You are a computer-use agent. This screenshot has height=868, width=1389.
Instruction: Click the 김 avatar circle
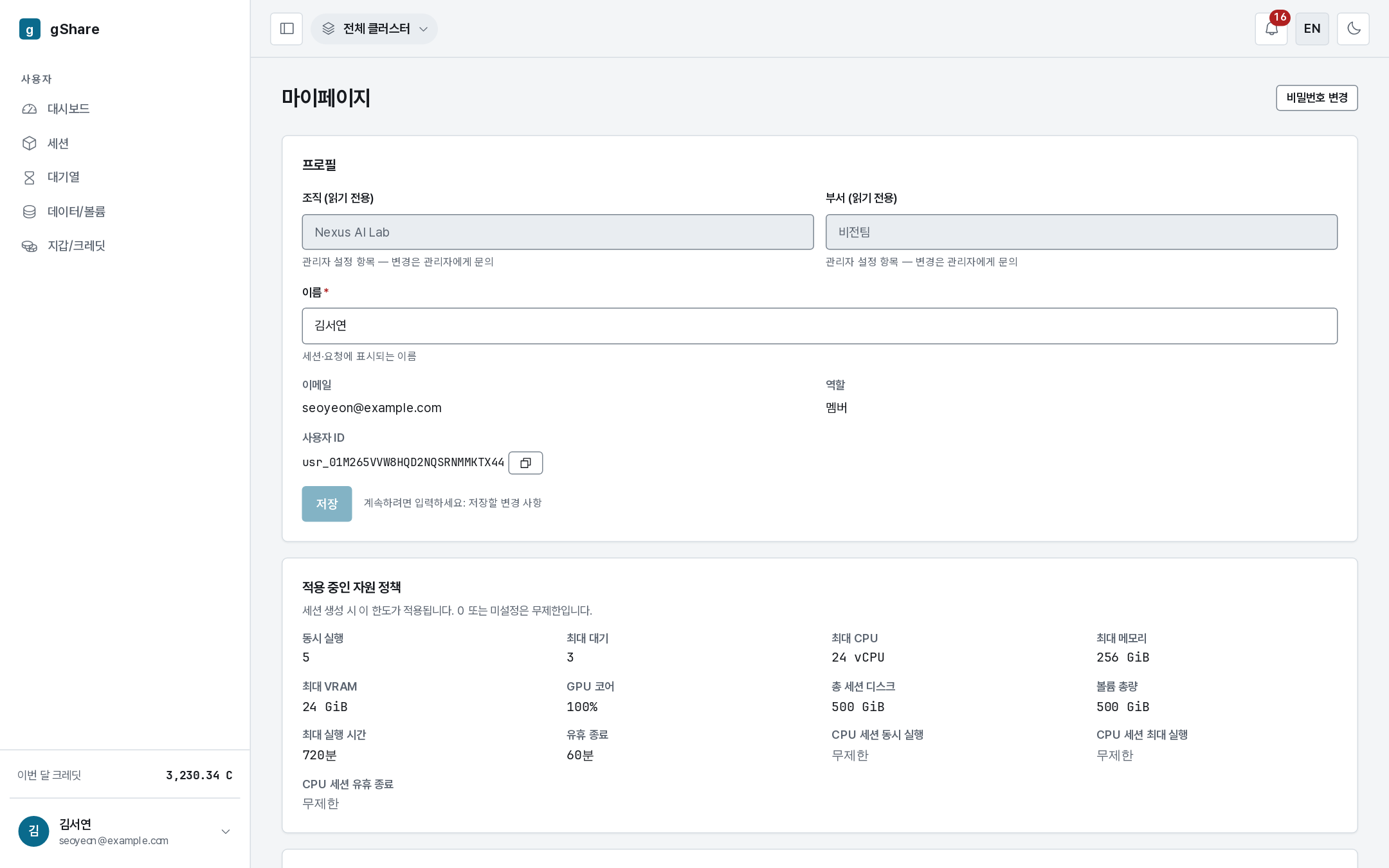(x=34, y=831)
